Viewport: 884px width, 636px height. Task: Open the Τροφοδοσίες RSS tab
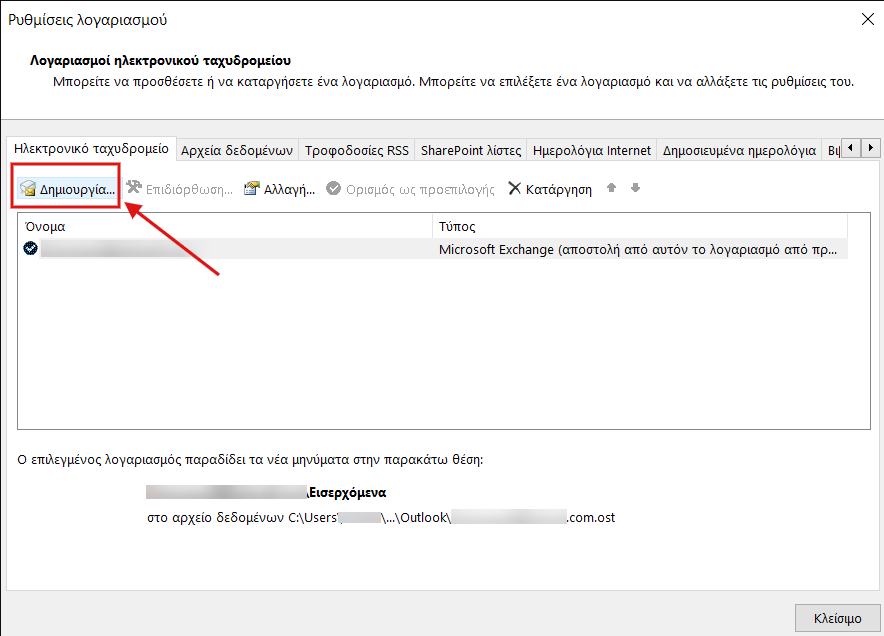(x=356, y=150)
